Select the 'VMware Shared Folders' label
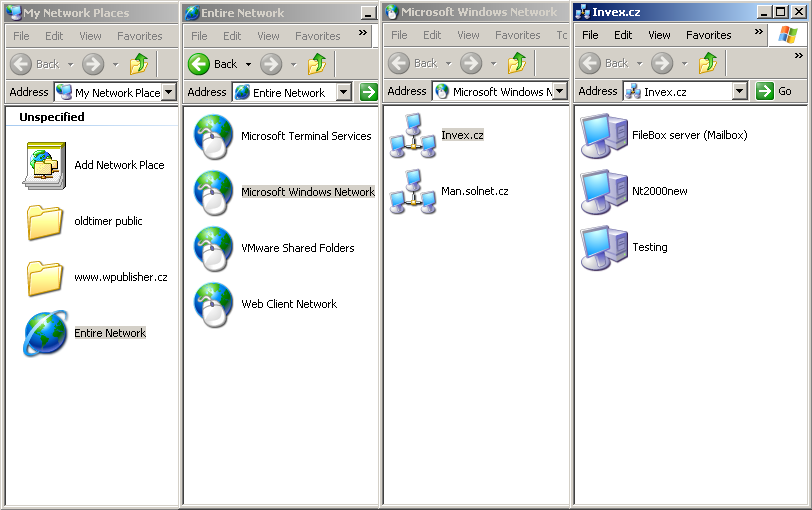 click(x=298, y=248)
